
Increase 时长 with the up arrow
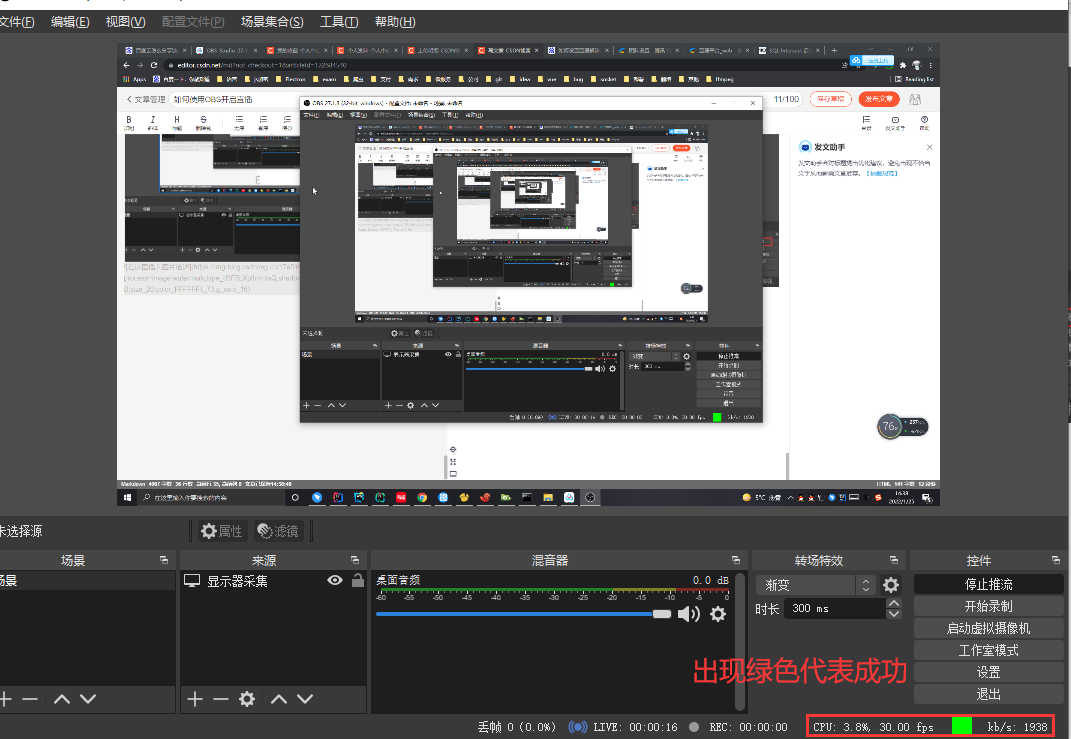[x=893, y=603]
